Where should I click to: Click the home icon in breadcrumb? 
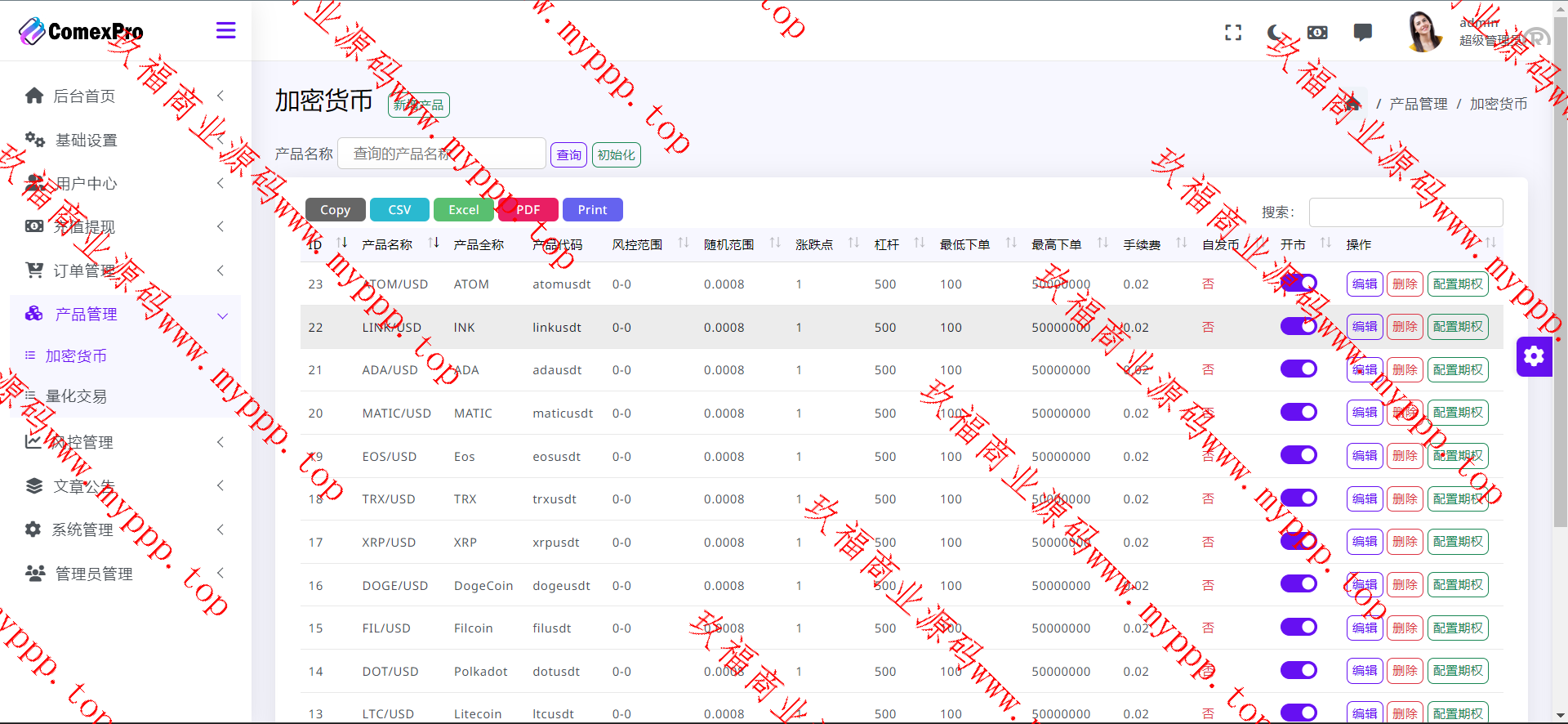click(x=1352, y=104)
